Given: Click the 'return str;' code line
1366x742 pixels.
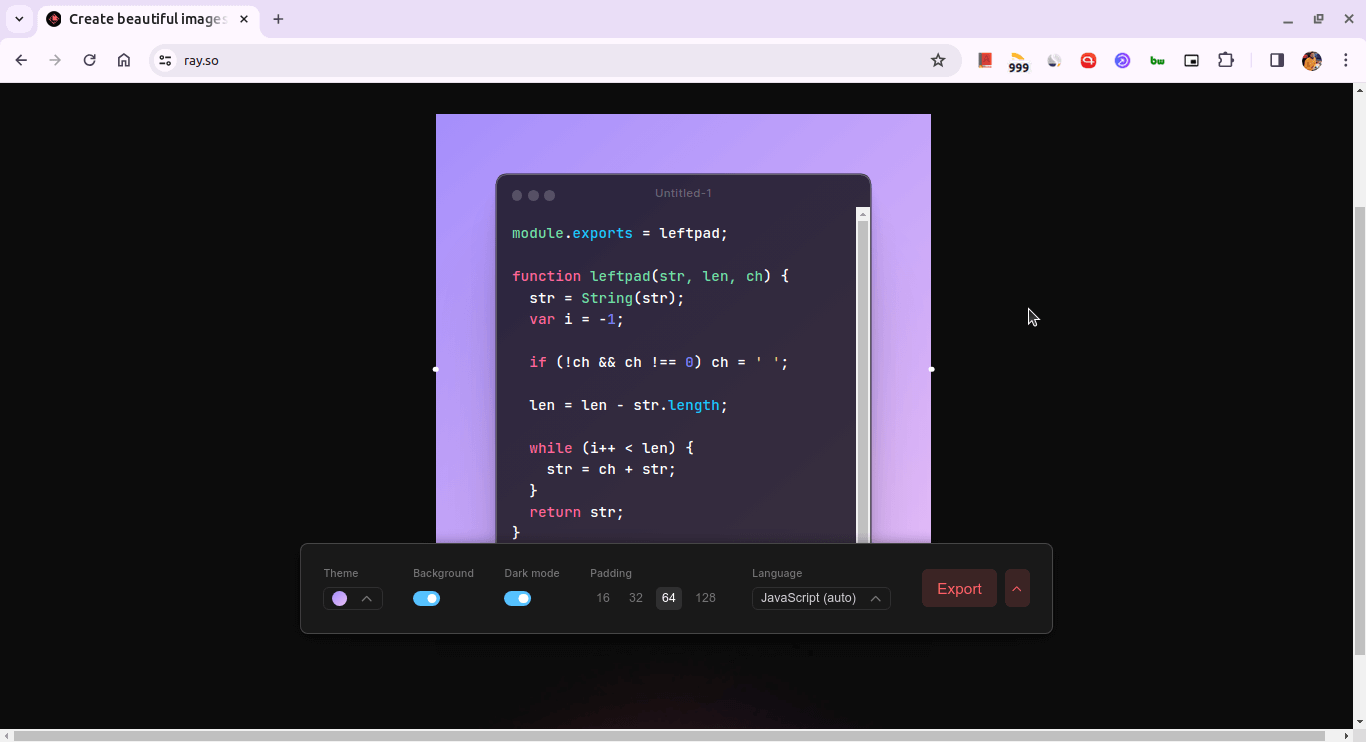Looking at the screenshot, I should [576, 512].
